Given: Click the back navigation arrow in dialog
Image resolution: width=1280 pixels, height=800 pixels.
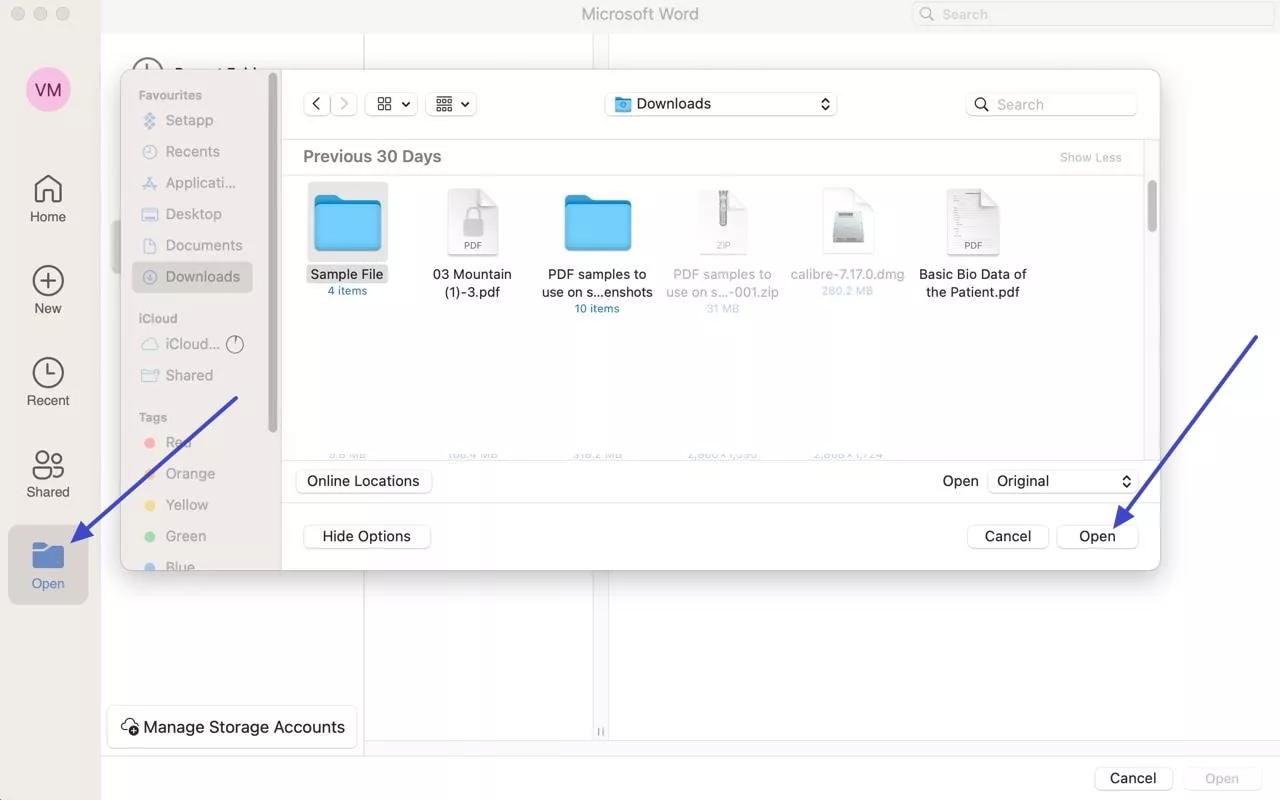Looking at the screenshot, I should [316, 103].
